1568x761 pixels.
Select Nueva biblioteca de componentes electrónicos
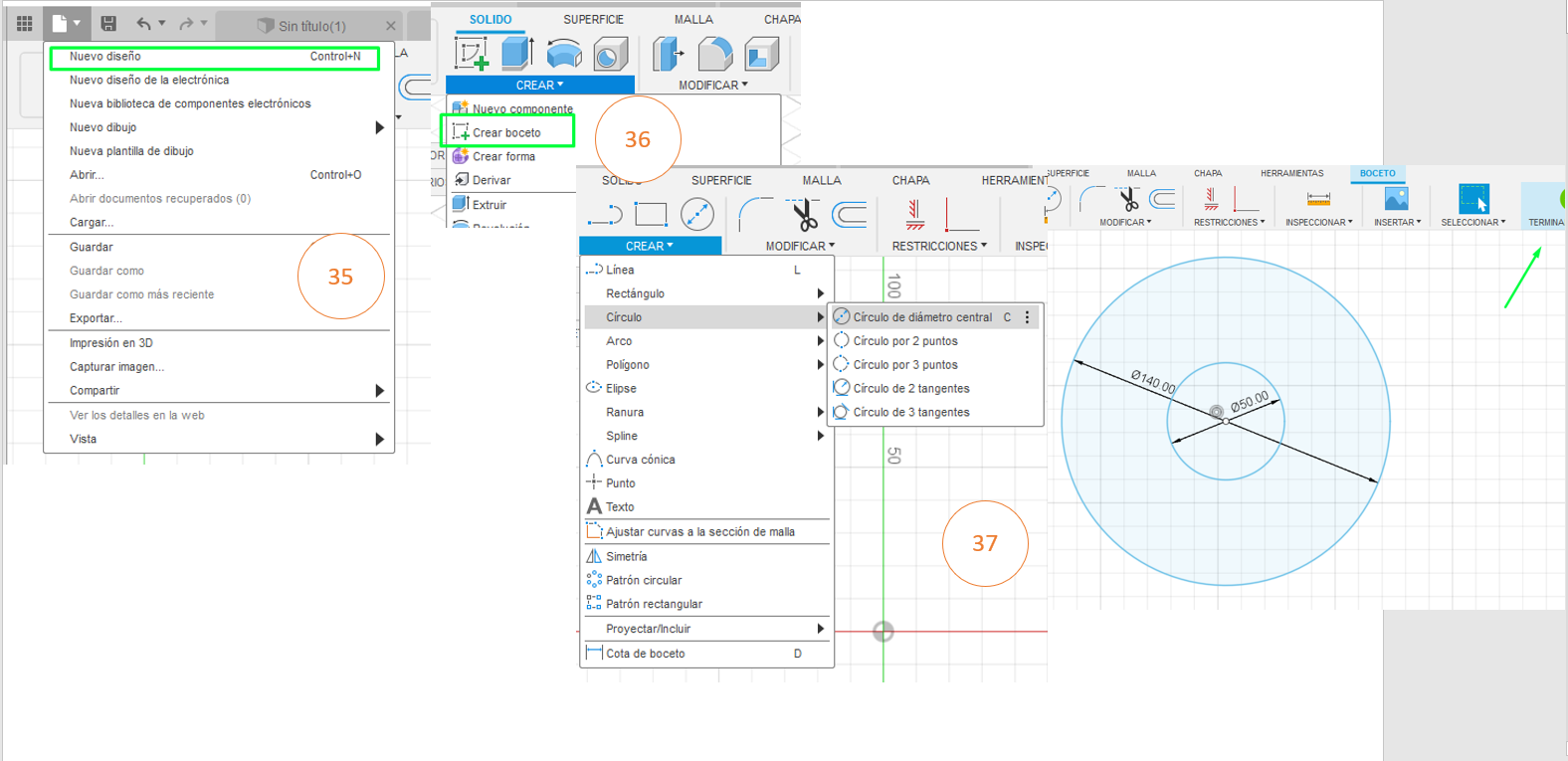coord(190,103)
